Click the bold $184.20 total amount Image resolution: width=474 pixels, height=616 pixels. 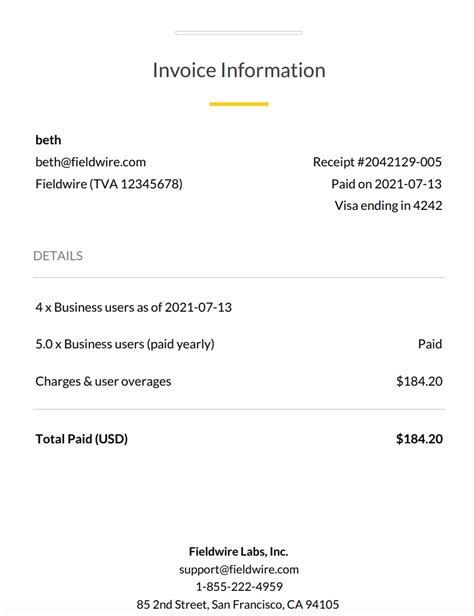pos(419,439)
